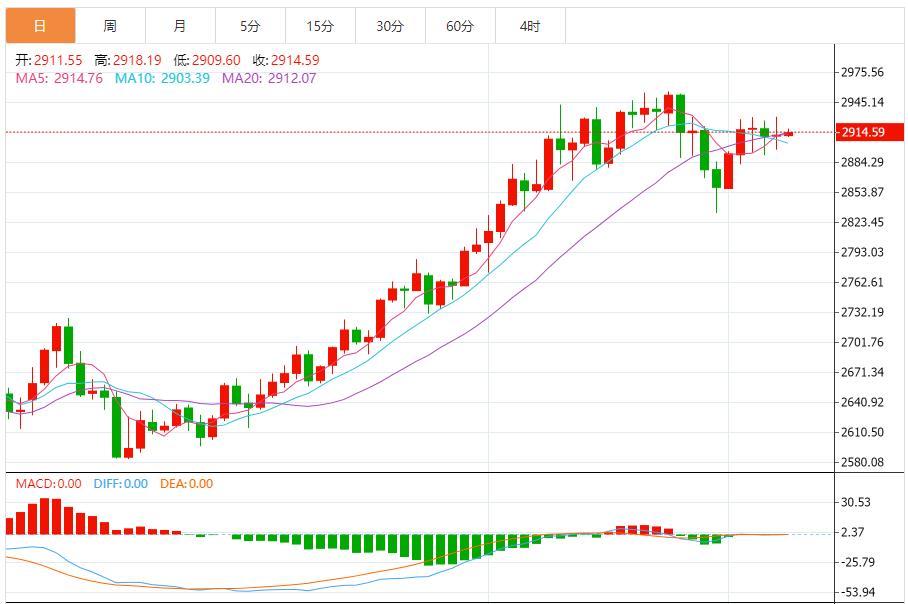This screenshot has height=604, width=908.
Task: Click the 2975.56 price axis label
Action: click(x=862, y=72)
